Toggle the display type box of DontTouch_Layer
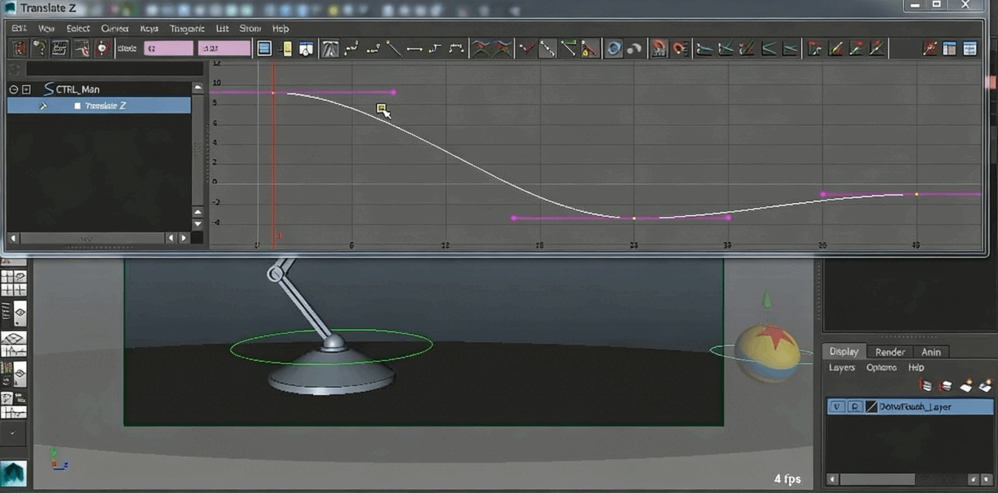Viewport: 998px width, 493px height. pyautogui.click(x=854, y=407)
